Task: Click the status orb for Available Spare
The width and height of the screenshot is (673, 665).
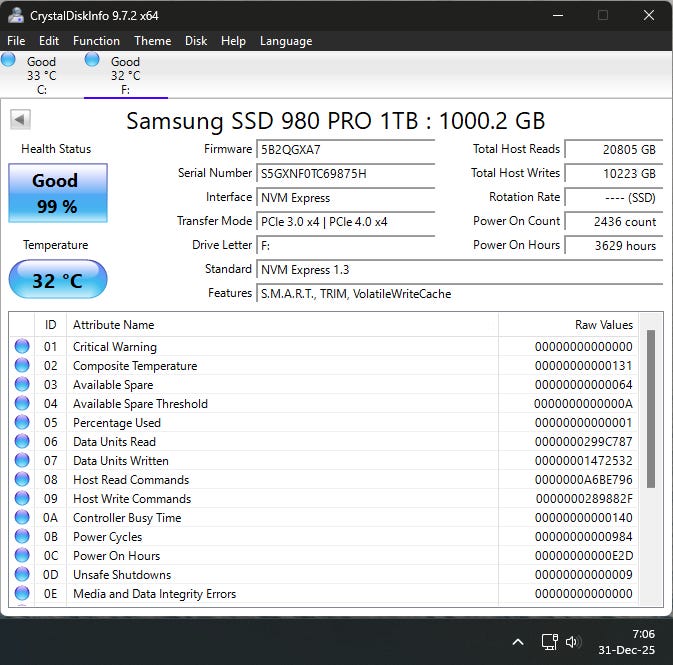Action: (22, 385)
